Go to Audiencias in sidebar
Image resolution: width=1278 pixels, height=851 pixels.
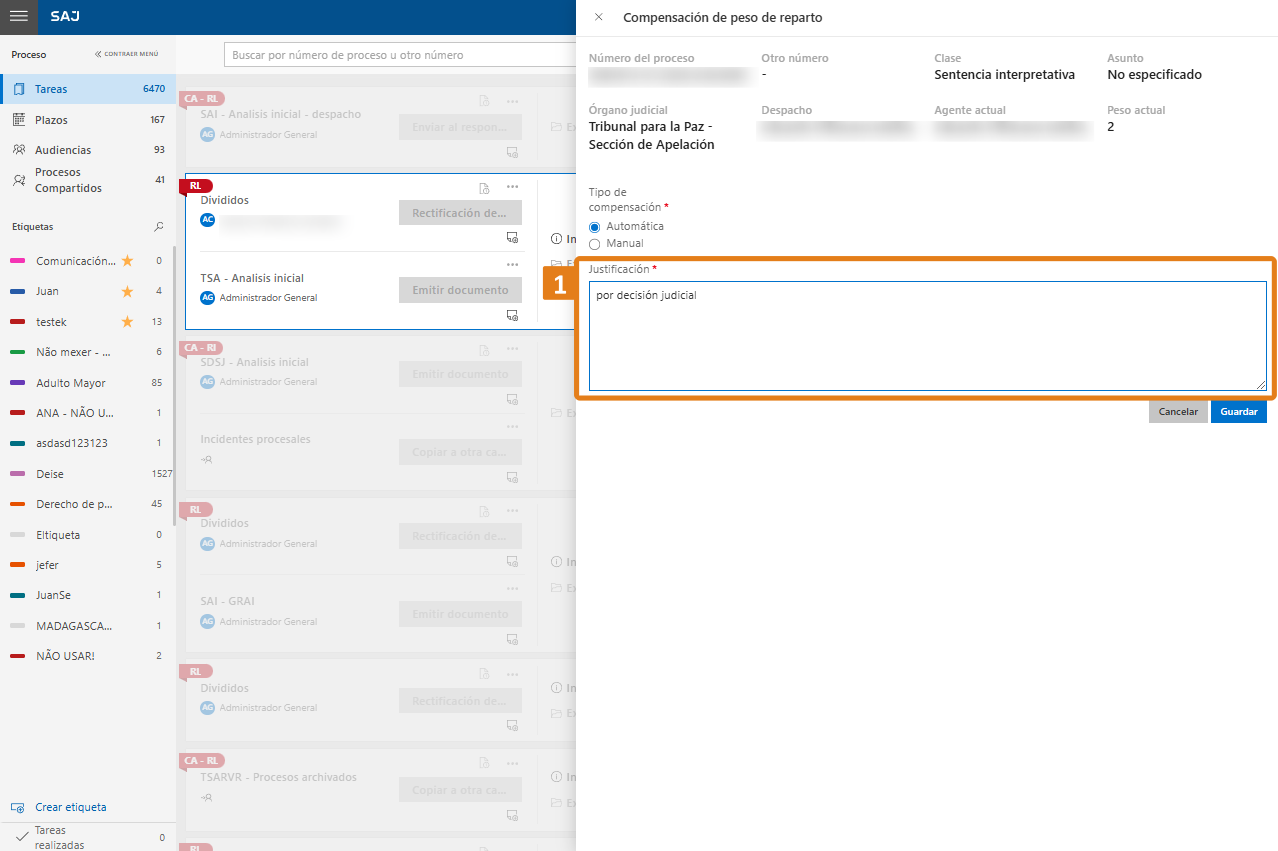[62, 150]
